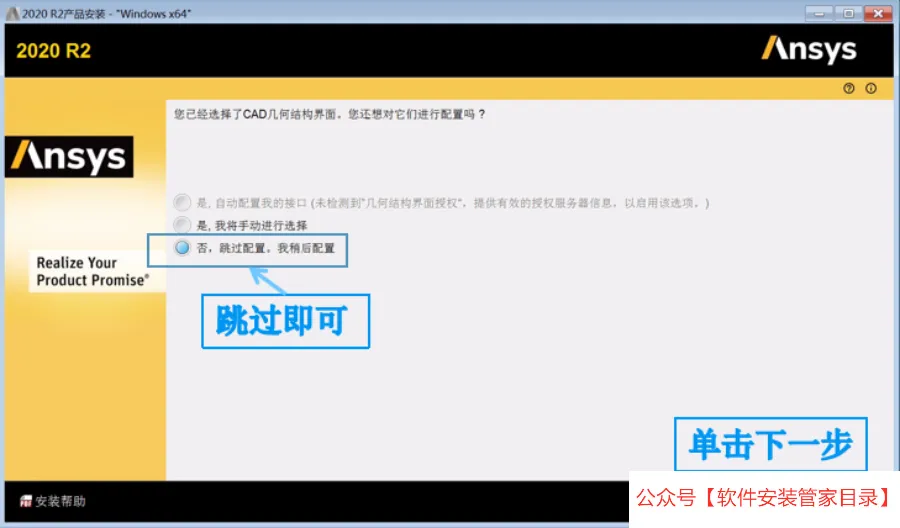Click the 您已经选择了CAD几何结构界面 question text

(x=330, y=114)
